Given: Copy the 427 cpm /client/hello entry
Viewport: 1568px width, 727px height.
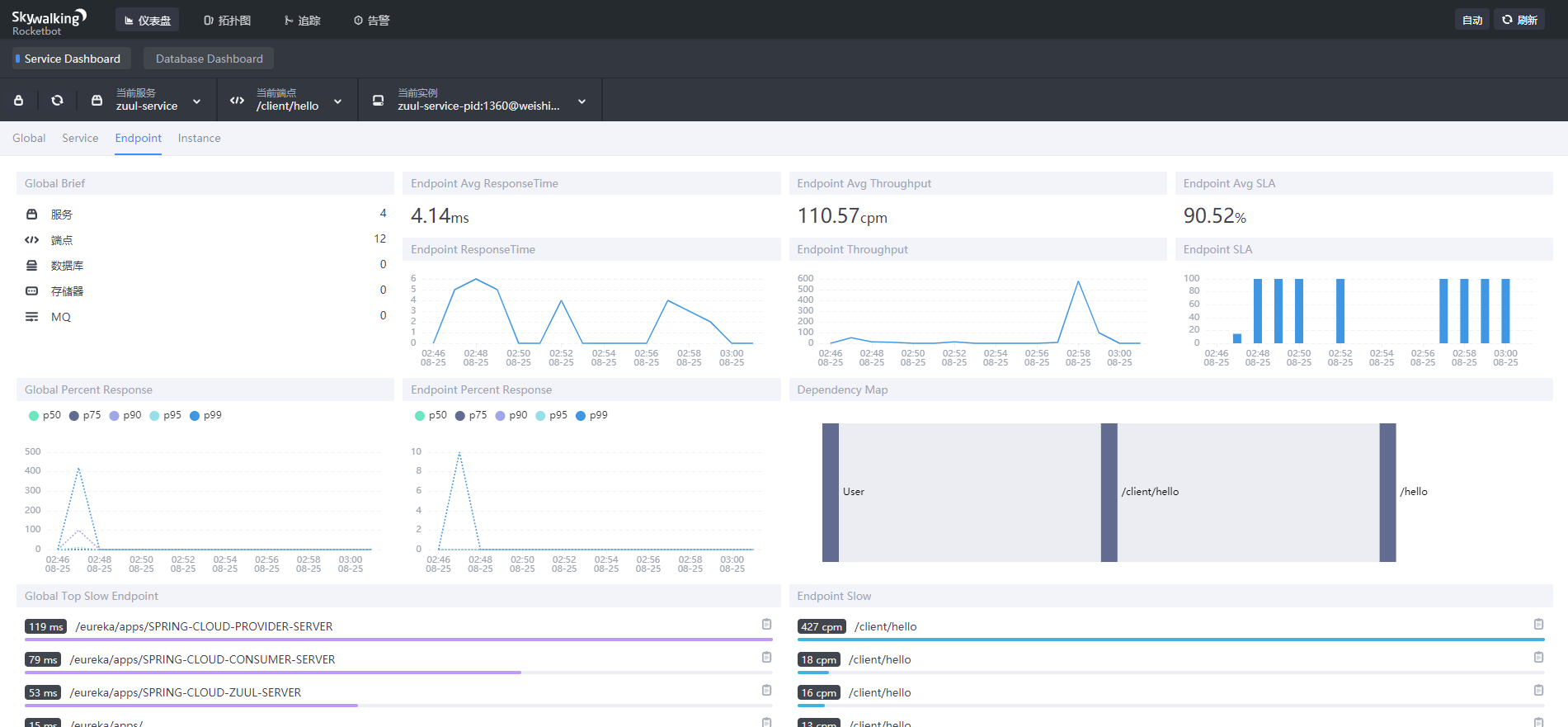Looking at the screenshot, I should click(1538, 625).
